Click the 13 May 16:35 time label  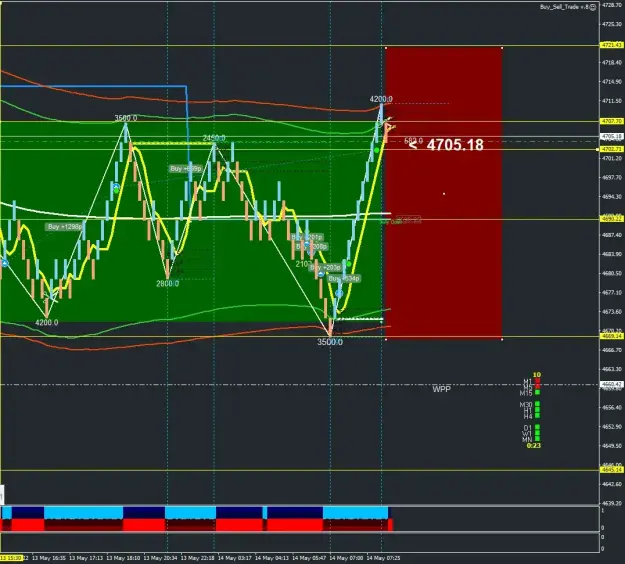[47, 558]
